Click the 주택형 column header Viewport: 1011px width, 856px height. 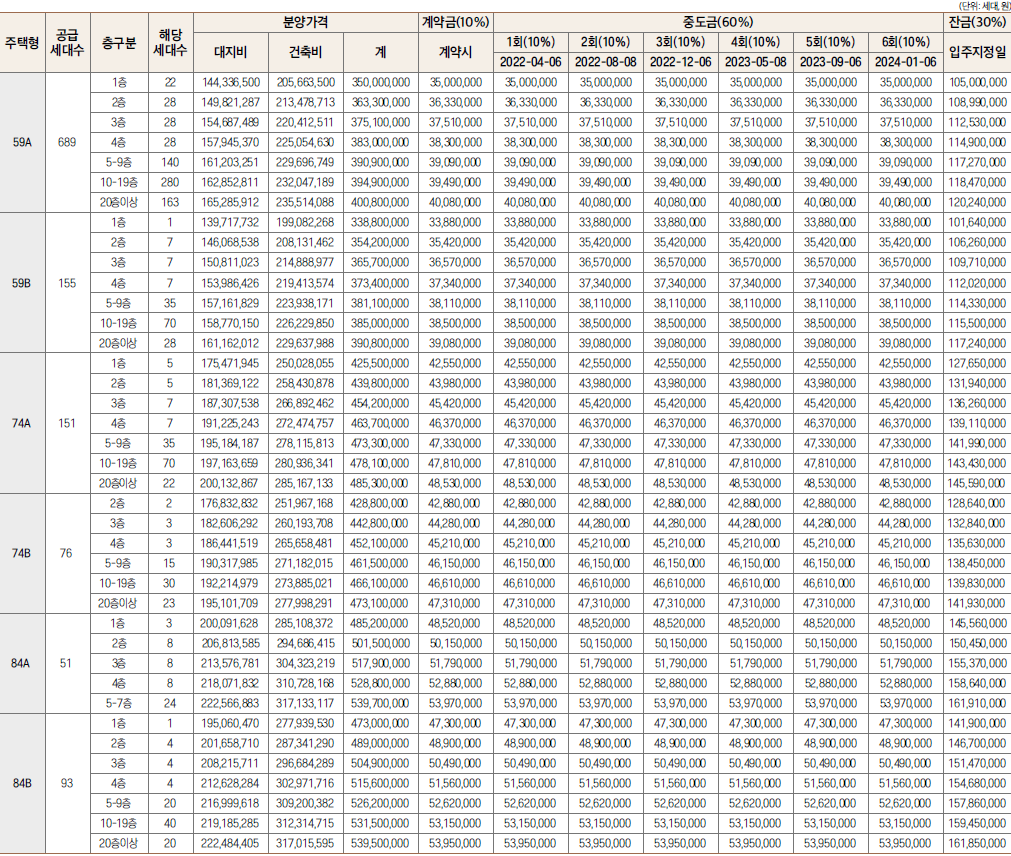(x=22, y=43)
